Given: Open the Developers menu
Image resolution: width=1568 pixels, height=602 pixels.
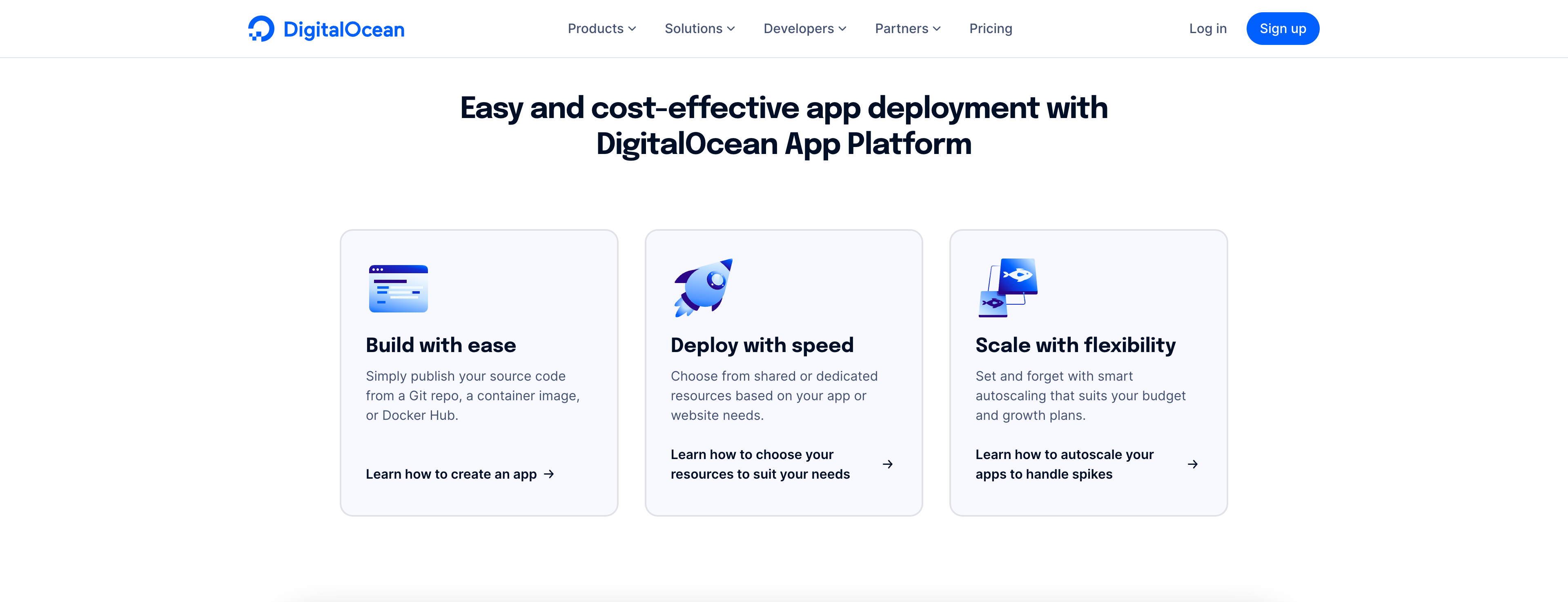Looking at the screenshot, I should tap(805, 29).
